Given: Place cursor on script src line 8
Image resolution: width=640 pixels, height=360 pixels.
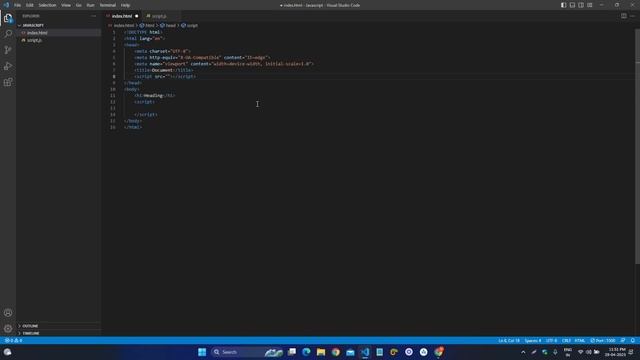Looking at the screenshot, I should coord(165,76).
